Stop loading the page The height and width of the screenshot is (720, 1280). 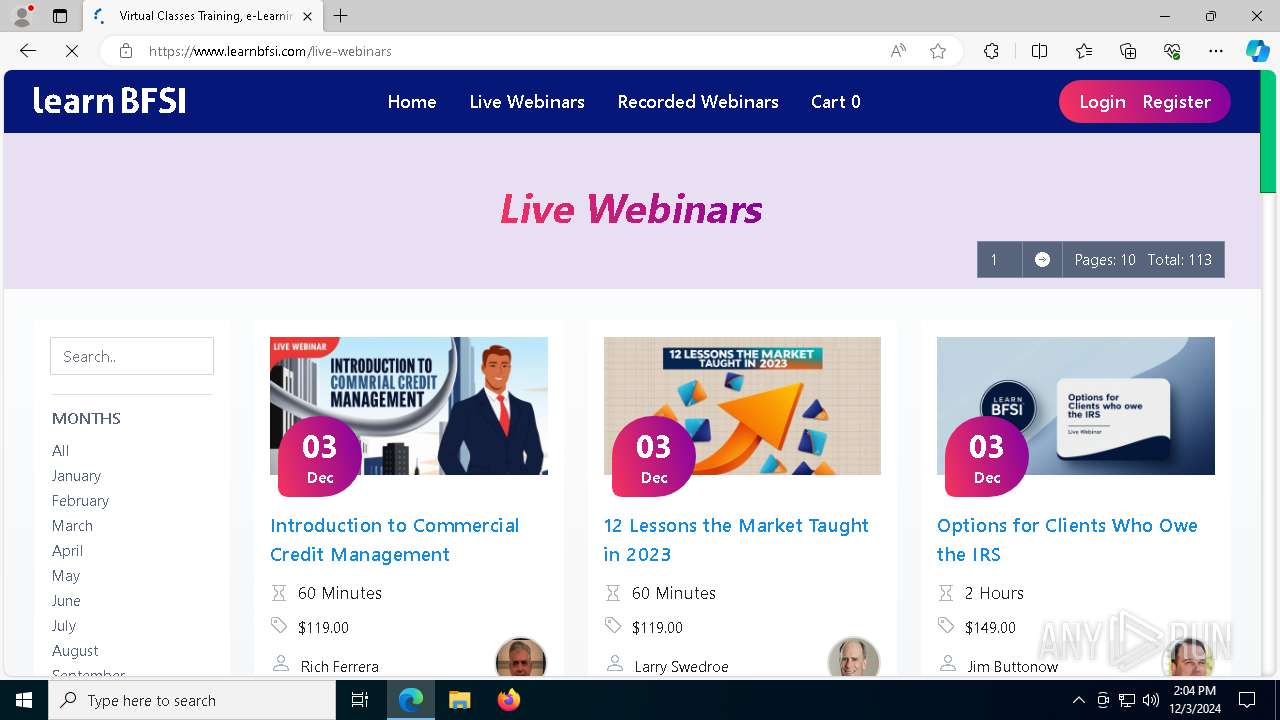point(72,51)
